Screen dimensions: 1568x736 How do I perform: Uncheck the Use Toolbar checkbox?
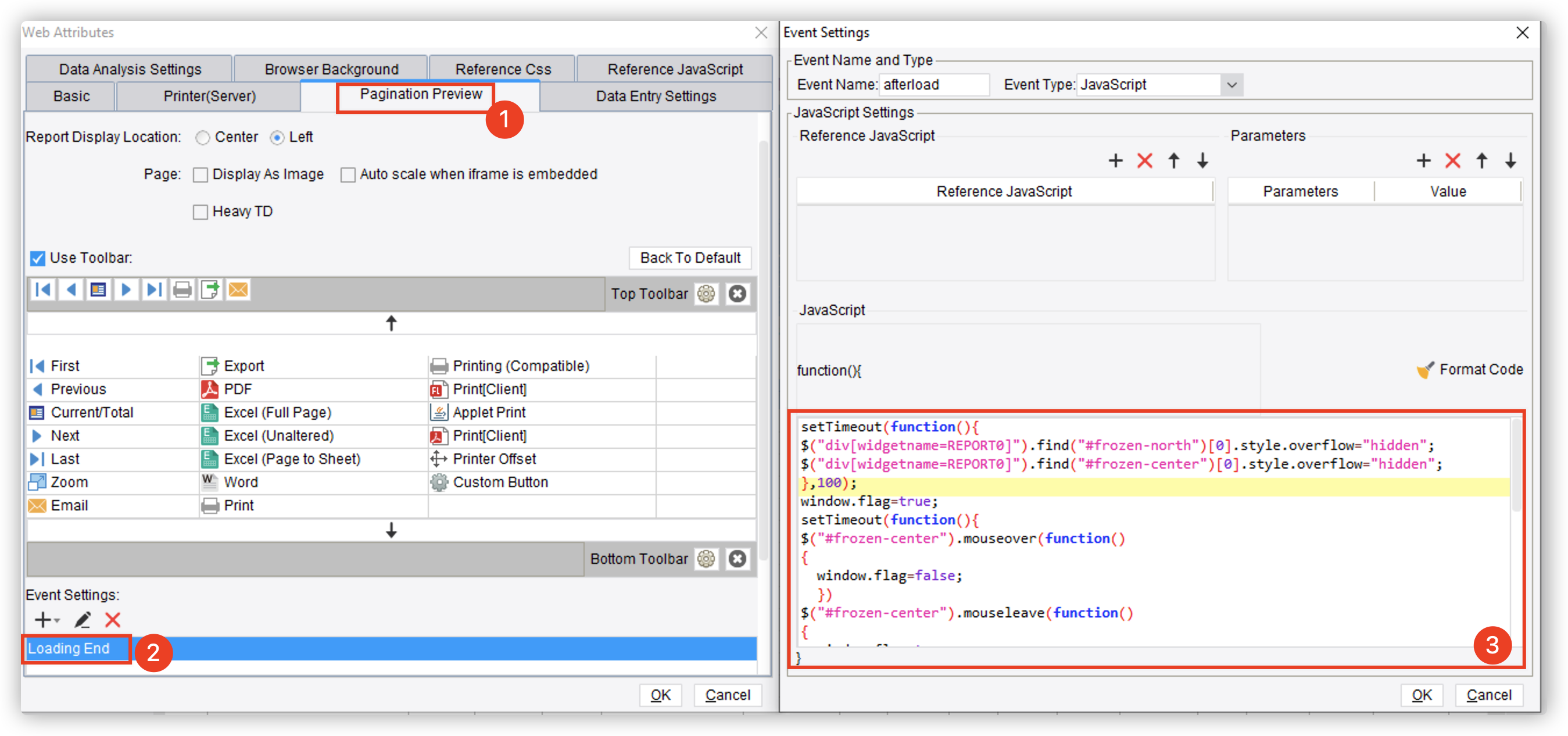click(37, 258)
